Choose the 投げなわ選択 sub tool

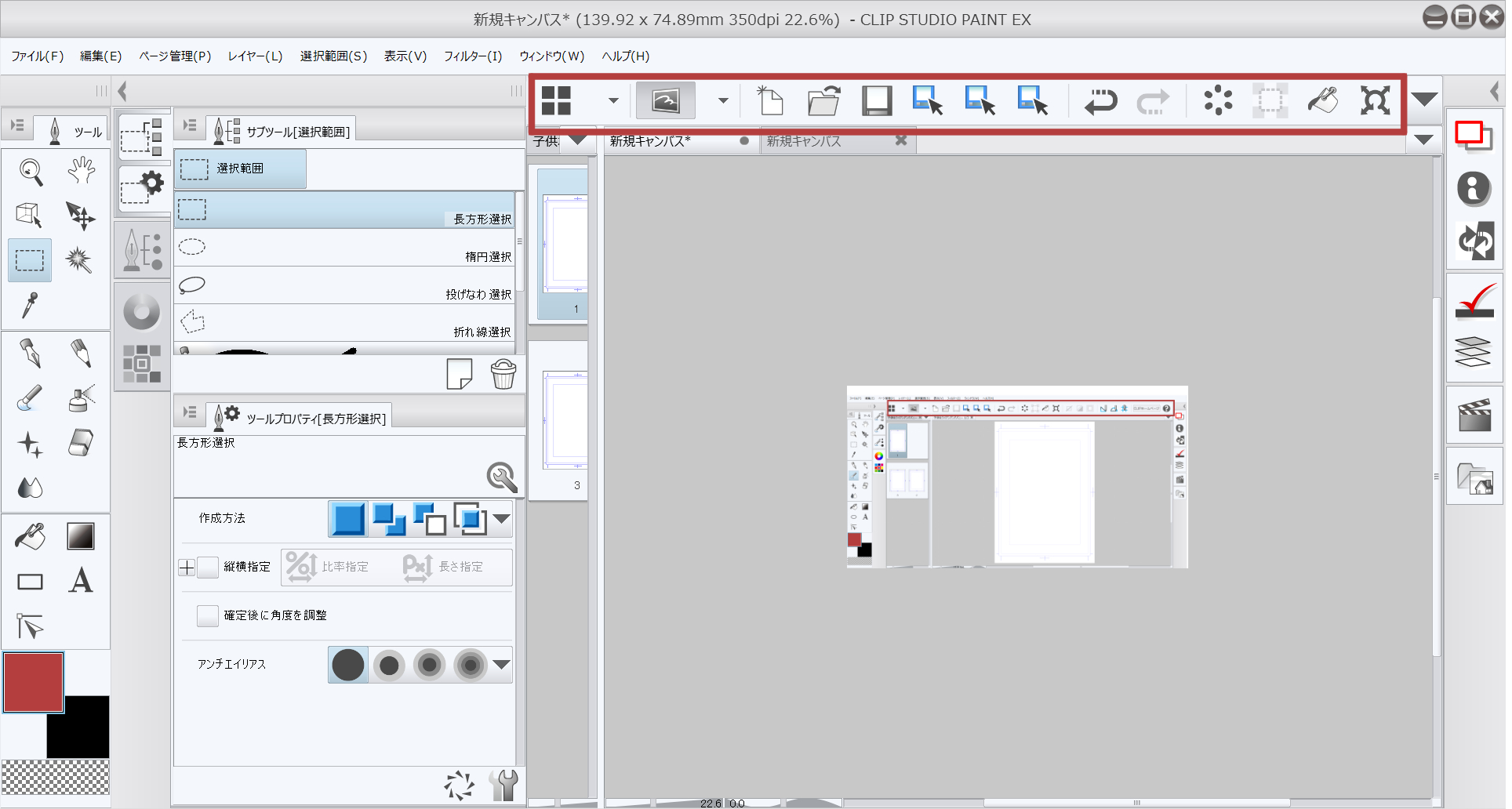click(343, 286)
